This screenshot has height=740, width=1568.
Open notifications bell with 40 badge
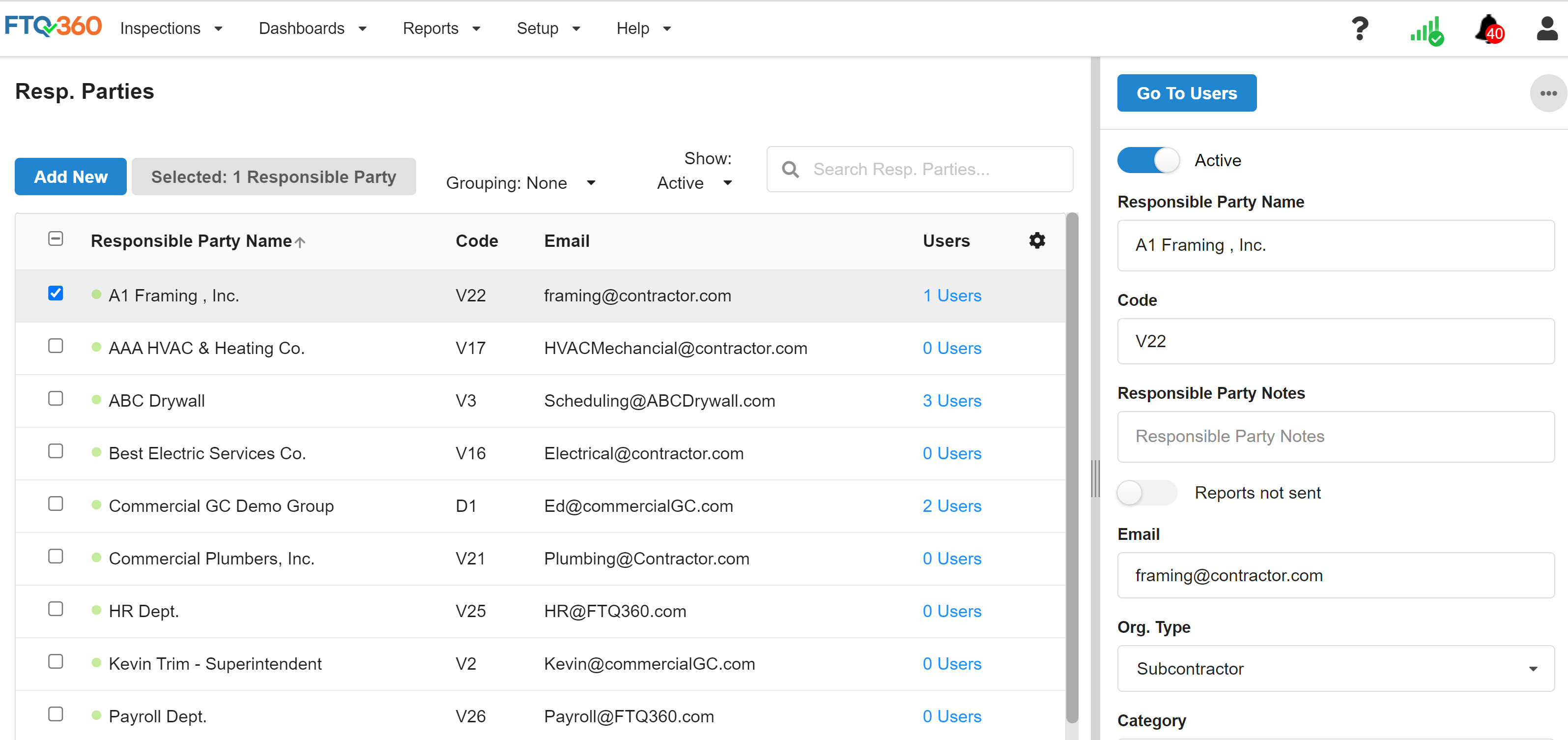[x=1489, y=29]
